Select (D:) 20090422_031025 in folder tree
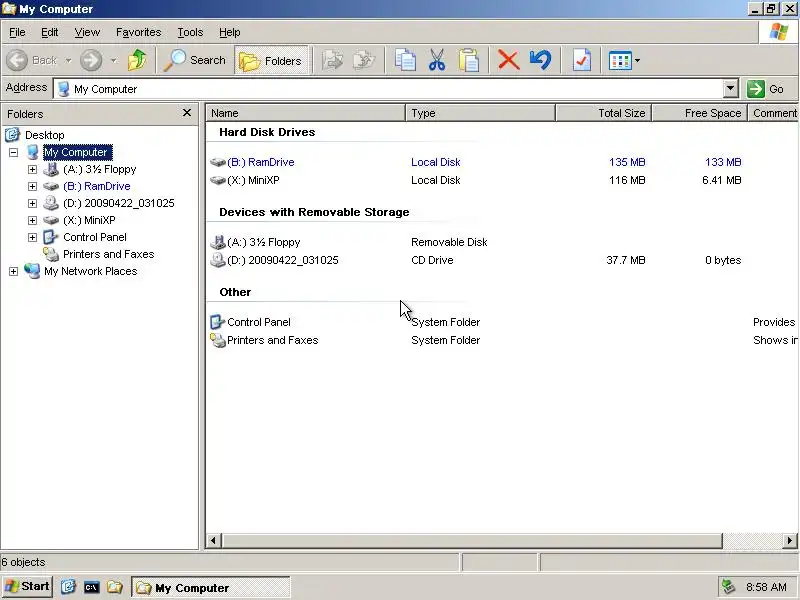 click(x=119, y=203)
